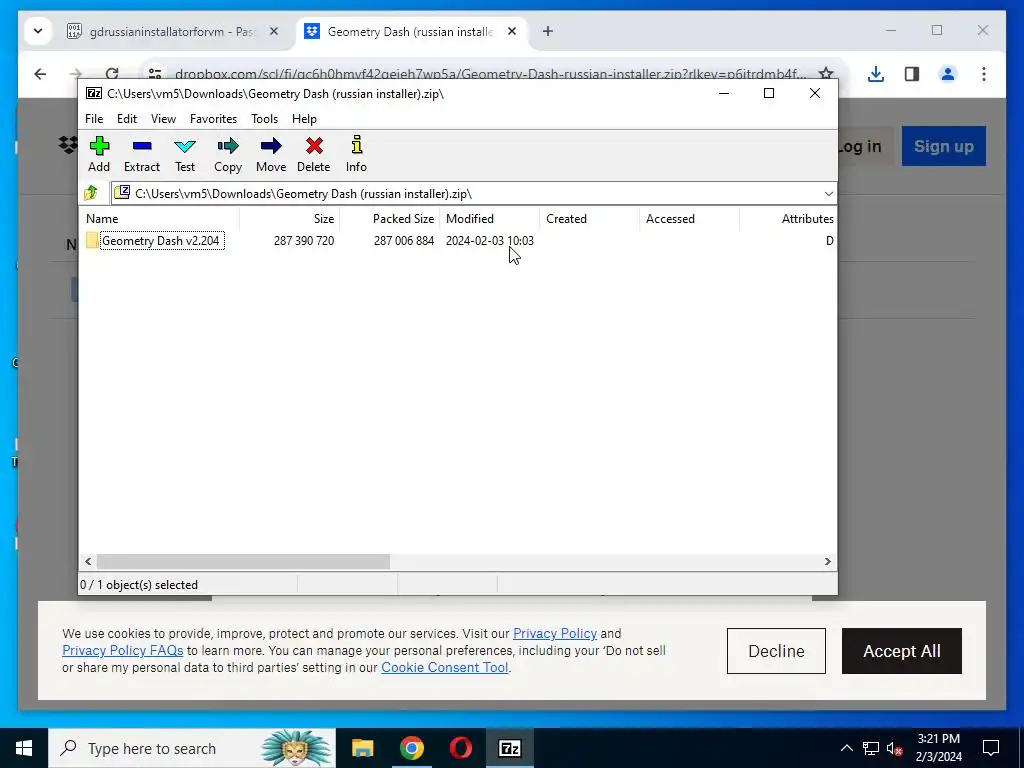The image size is (1024, 768).
Task: Launch Opera from the taskbar
Action: click(x=461, y=748)
